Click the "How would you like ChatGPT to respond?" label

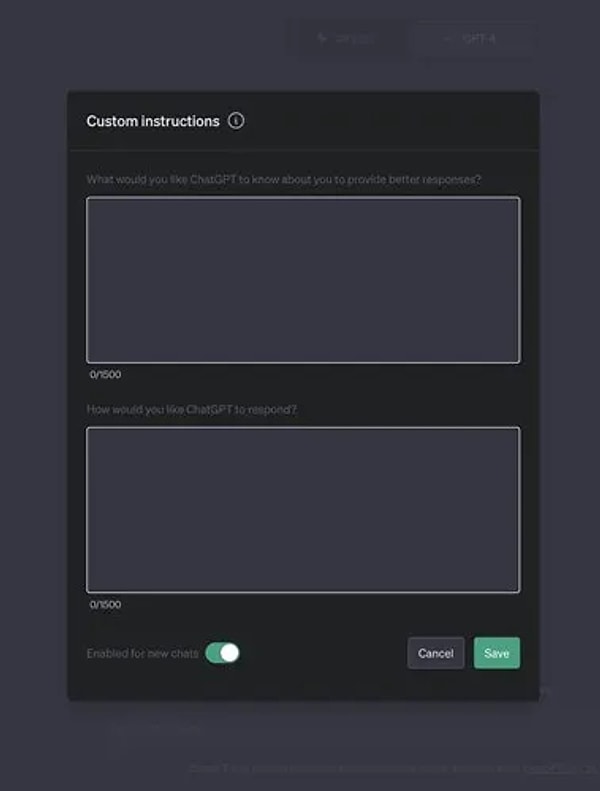pos(192,410)
